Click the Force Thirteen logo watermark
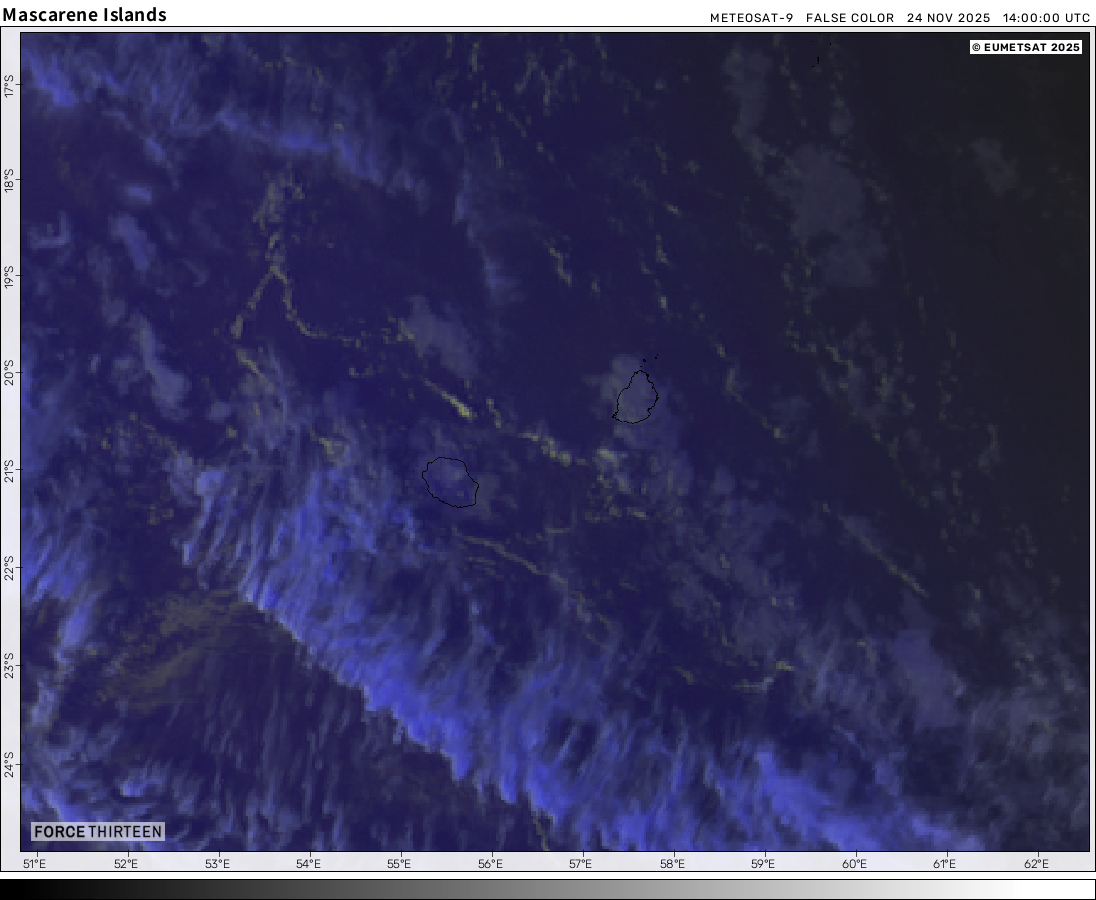 (x=97, y=831)
